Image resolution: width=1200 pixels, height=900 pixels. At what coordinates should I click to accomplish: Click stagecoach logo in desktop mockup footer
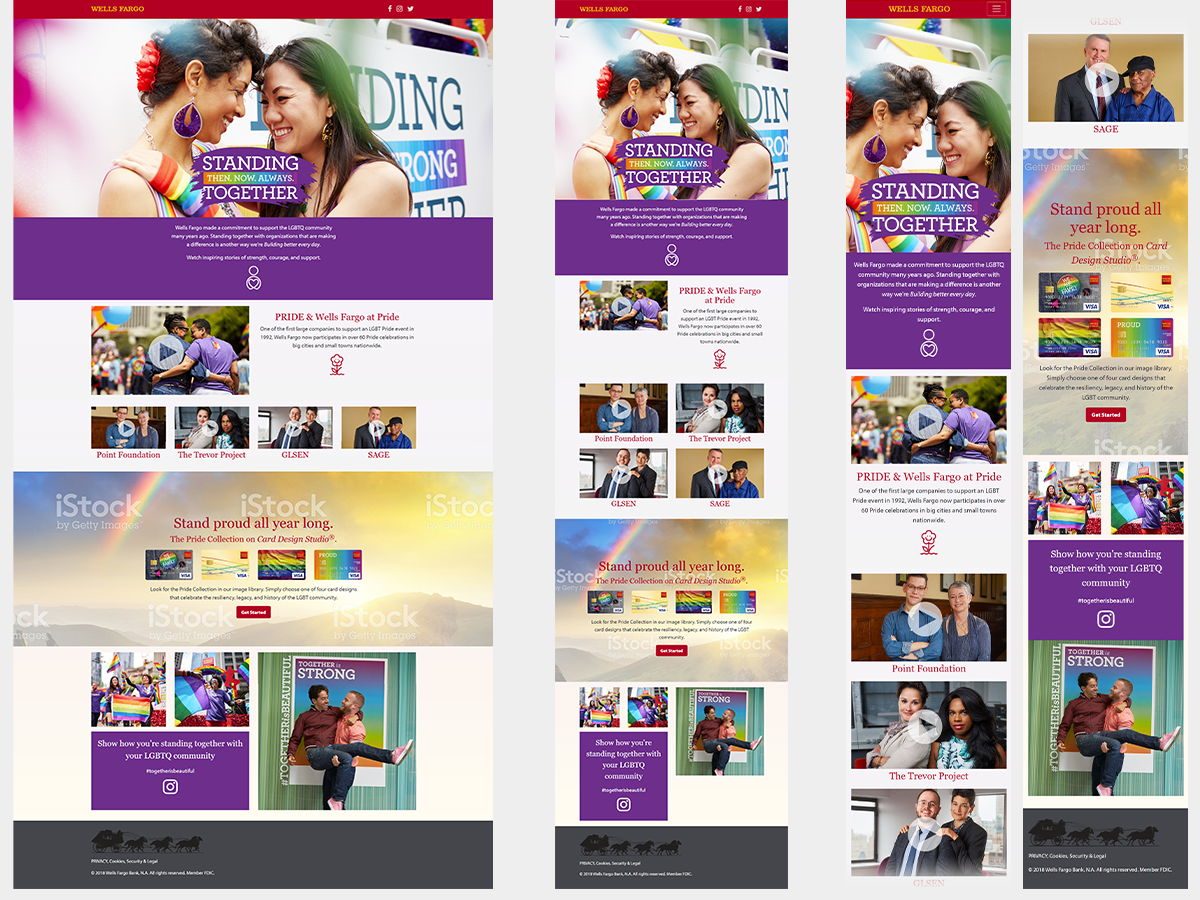click(147, 842)
